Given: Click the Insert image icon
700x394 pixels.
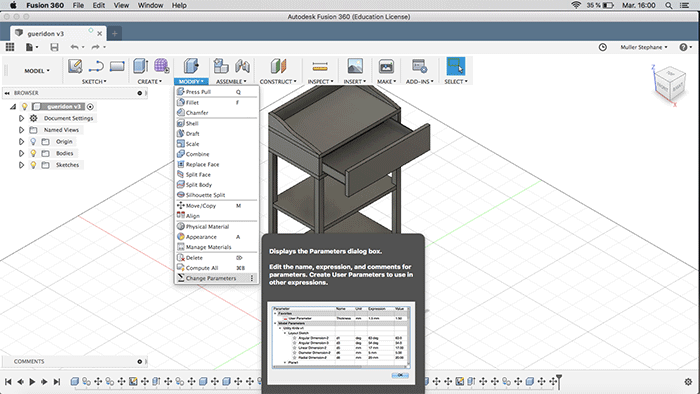Looking at the screenshot, I should (x=355, y=66).
